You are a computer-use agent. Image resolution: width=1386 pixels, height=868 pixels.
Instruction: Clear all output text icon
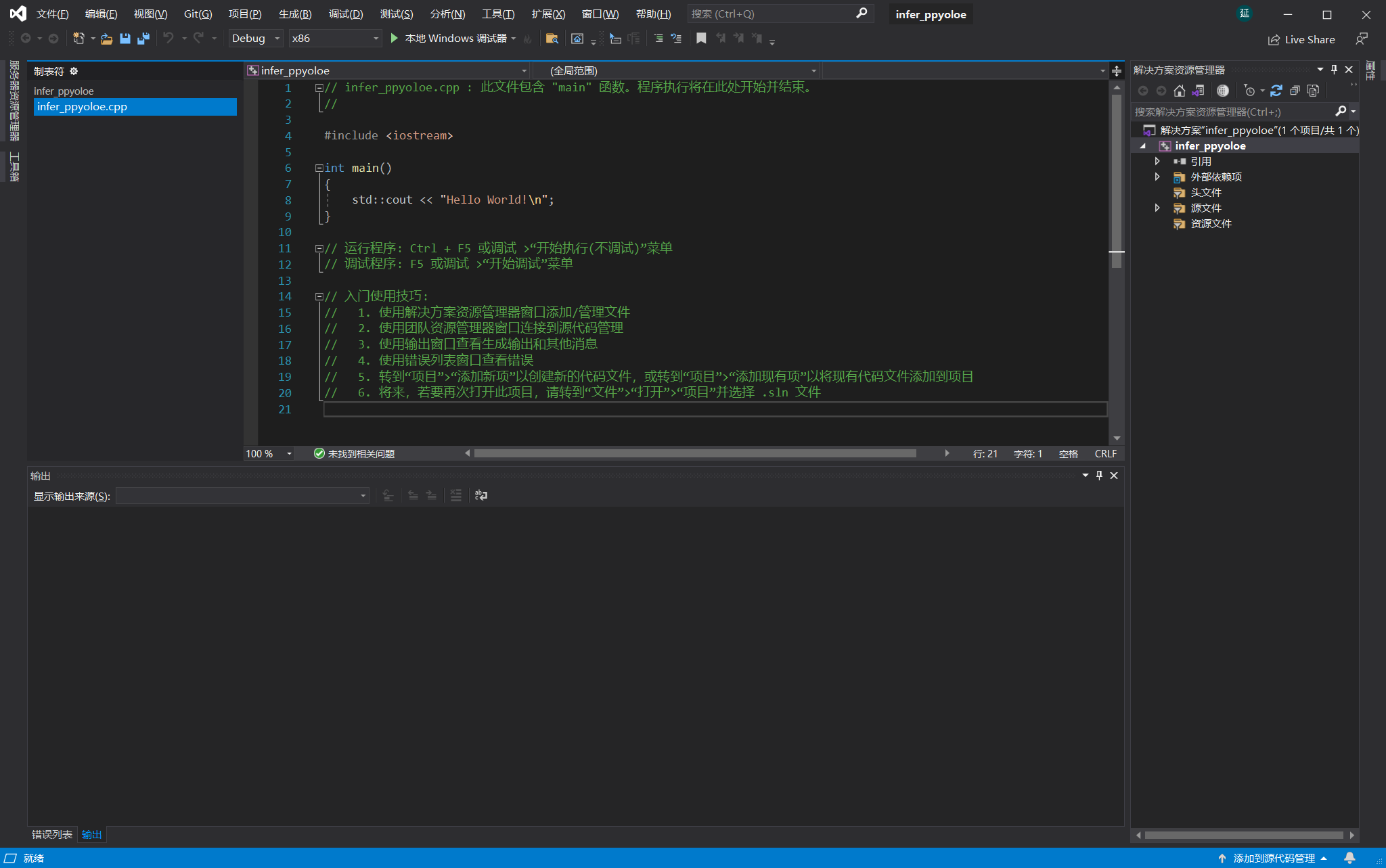pyautogui.click(x=456, y=496)
